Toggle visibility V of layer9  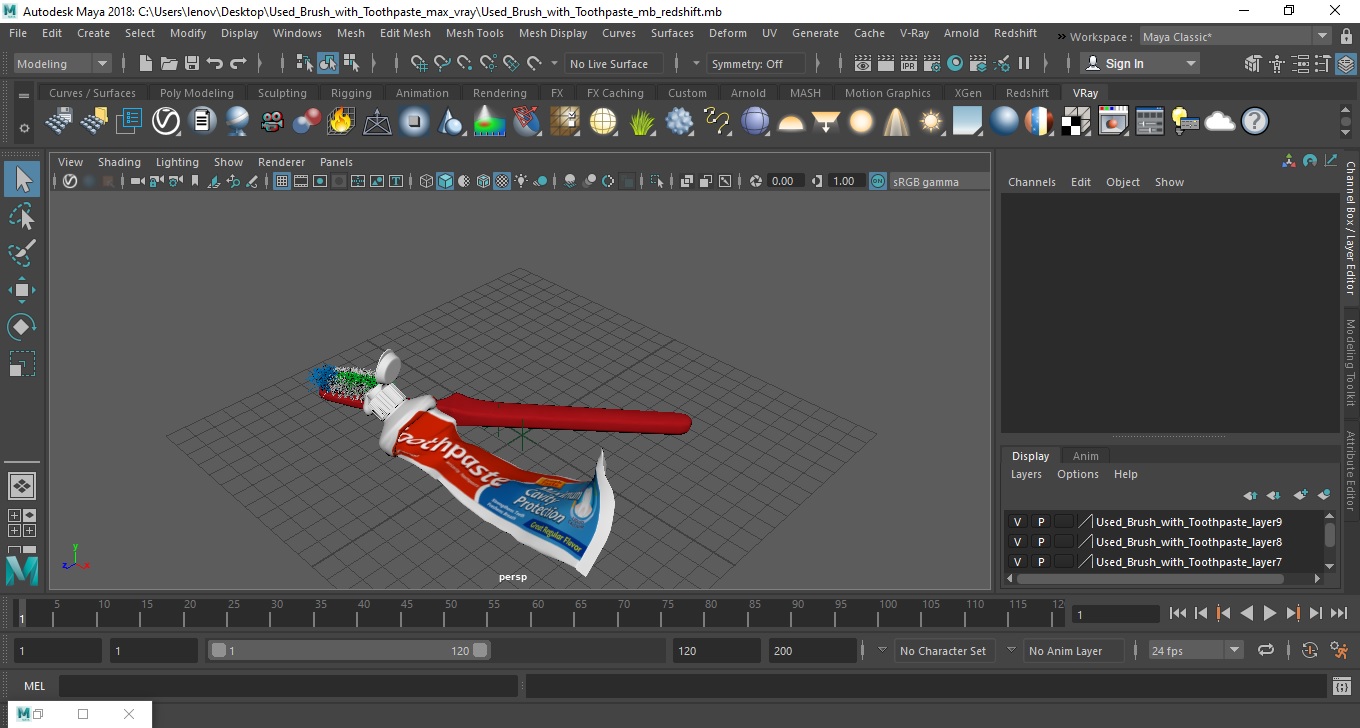[x=1017, y=522]
